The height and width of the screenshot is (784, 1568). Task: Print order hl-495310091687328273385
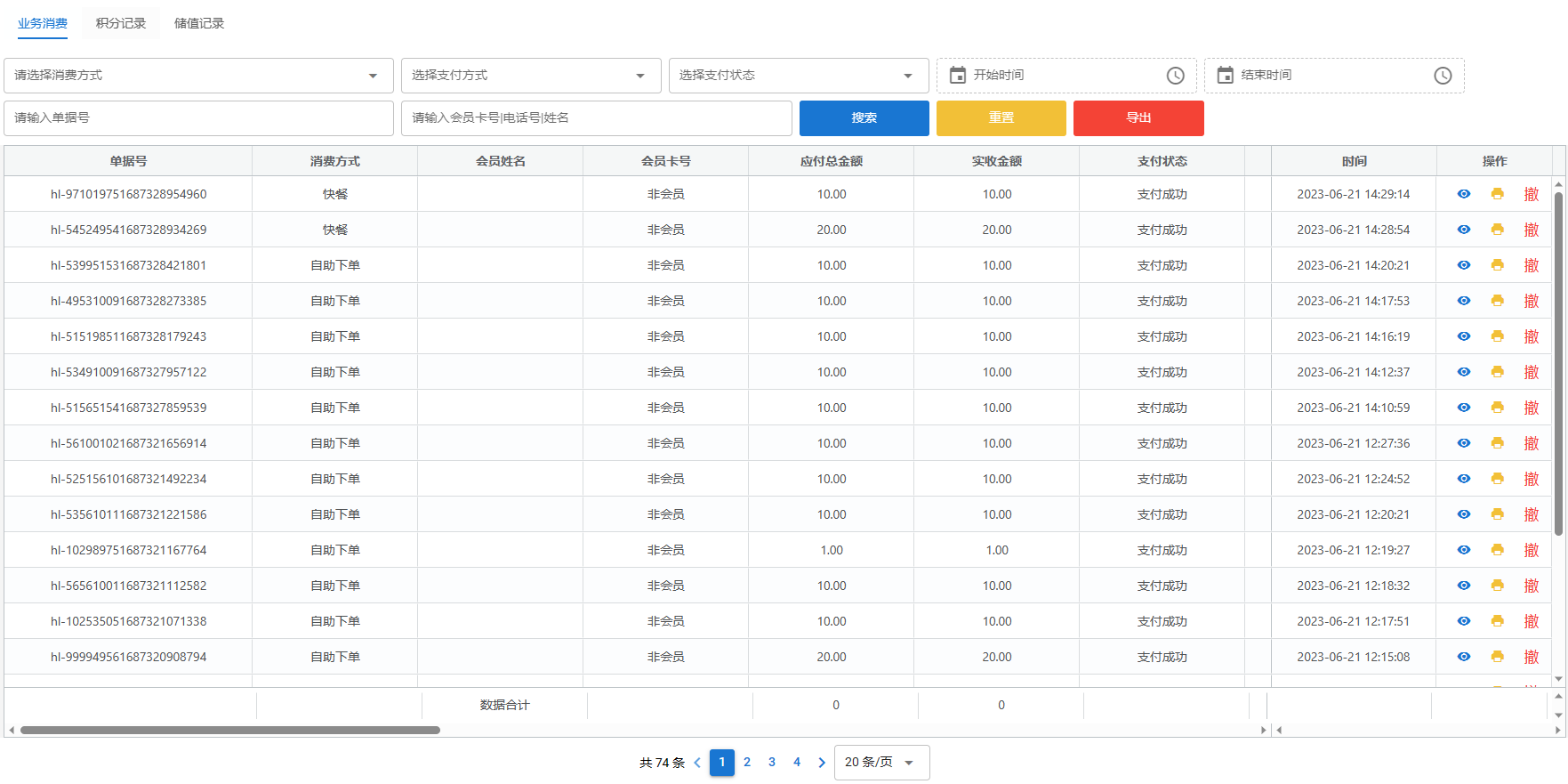click(x=1497, y=301)
